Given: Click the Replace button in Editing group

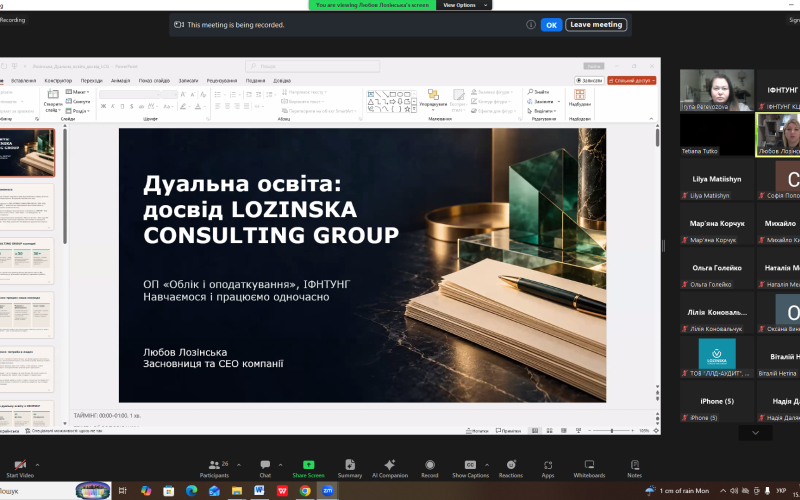Looking at the screenshot, I should tap(544, 102).
